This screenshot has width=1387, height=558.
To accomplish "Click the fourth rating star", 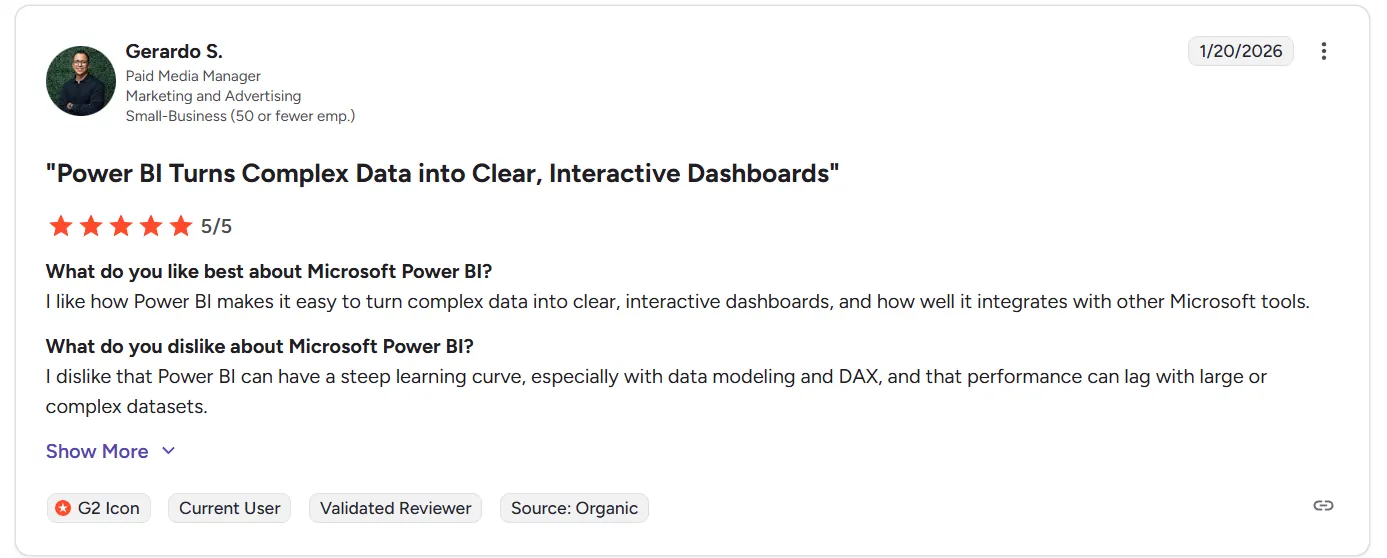I will coord(151,226).
